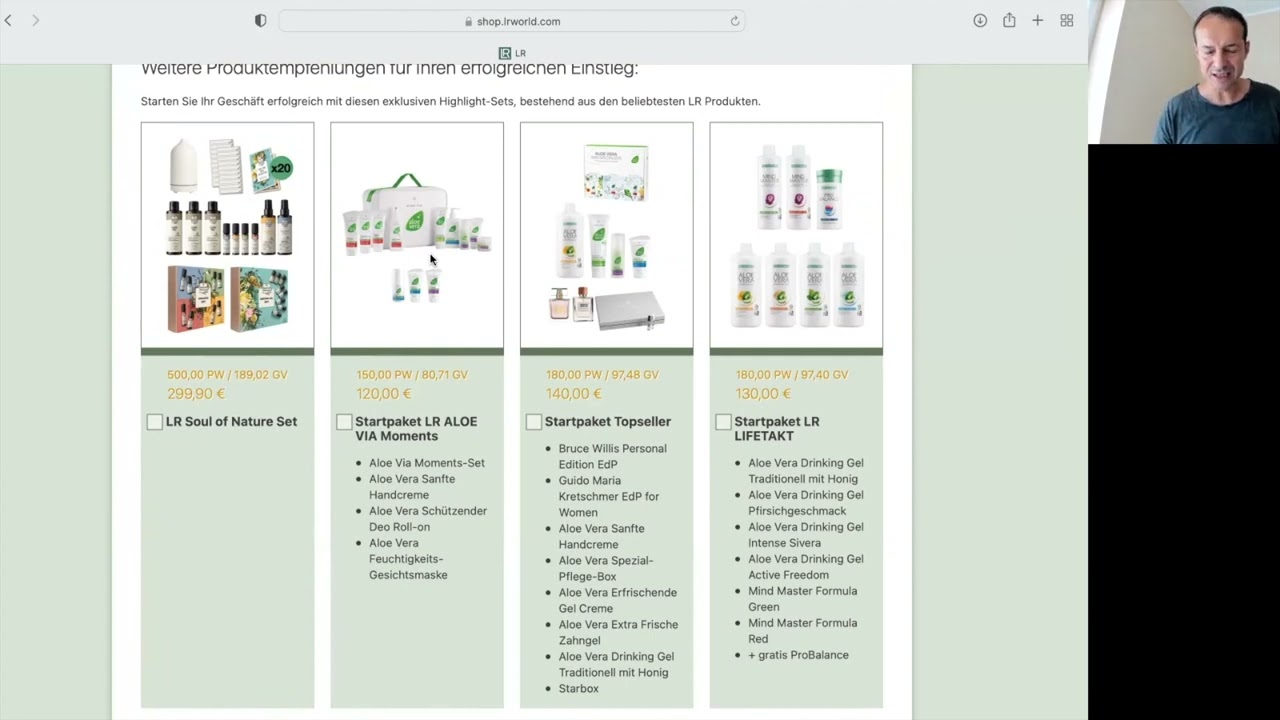1280x720 pixels.
Task: Click Mind Master Formula Green item
Action: coord(803,599)
